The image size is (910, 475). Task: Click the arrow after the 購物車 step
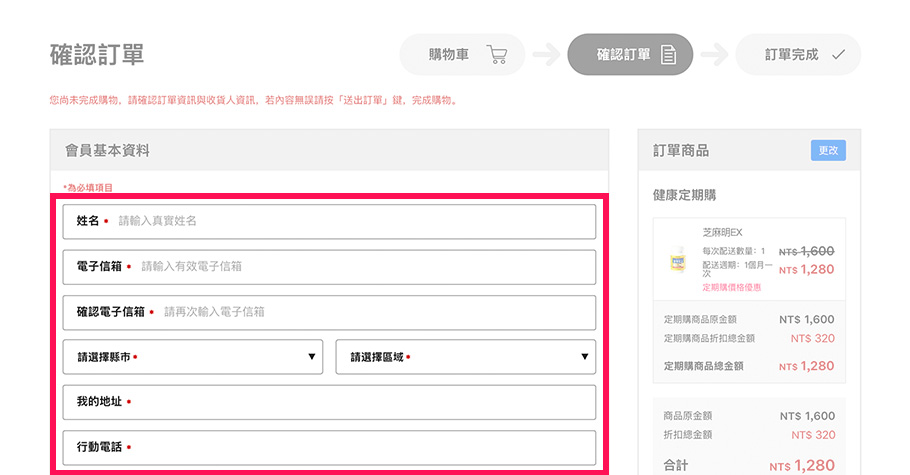coord(545,55)
